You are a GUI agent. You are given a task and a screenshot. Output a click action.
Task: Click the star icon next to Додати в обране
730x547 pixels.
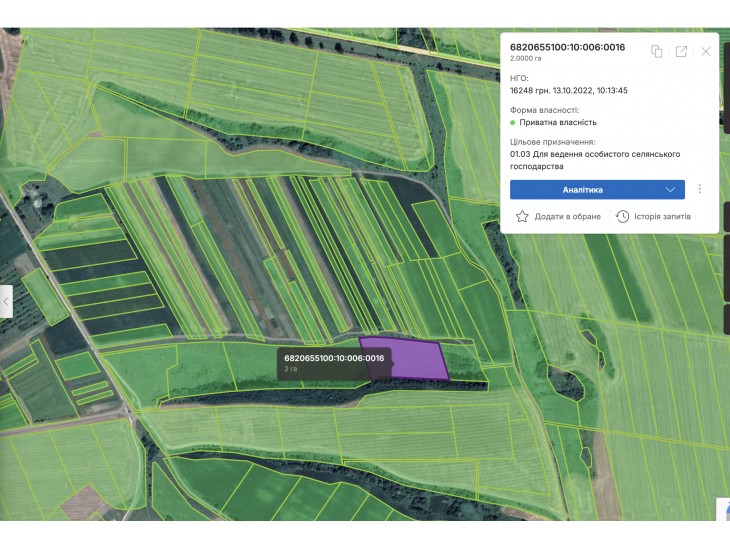click(522, 216)
